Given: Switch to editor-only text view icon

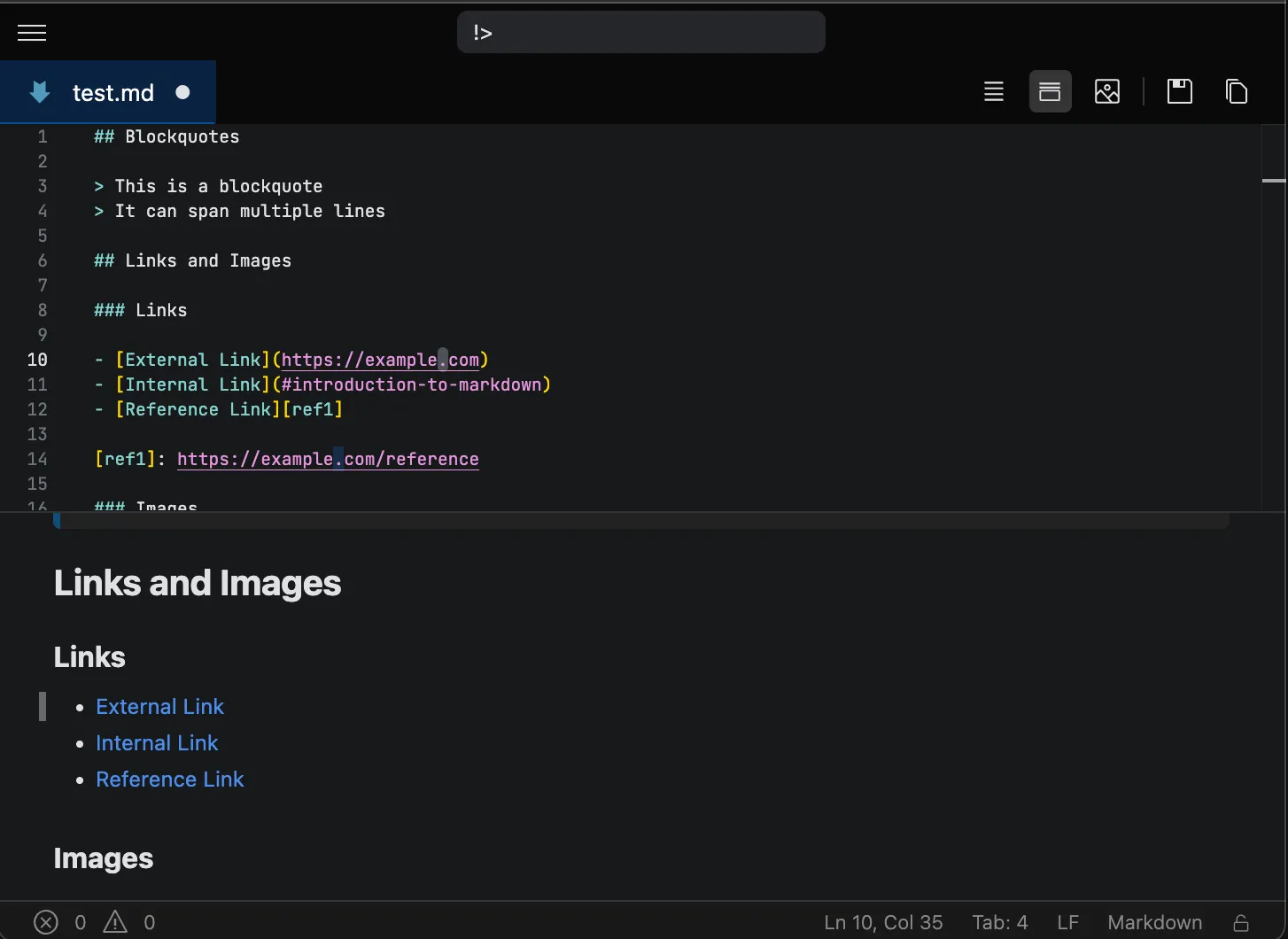Looking at the screenshot, I should tap(994, 91).
